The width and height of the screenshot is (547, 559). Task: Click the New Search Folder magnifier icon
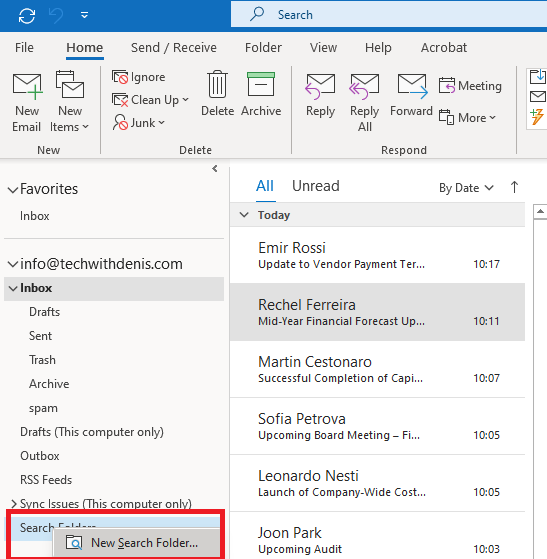(74, 543)
